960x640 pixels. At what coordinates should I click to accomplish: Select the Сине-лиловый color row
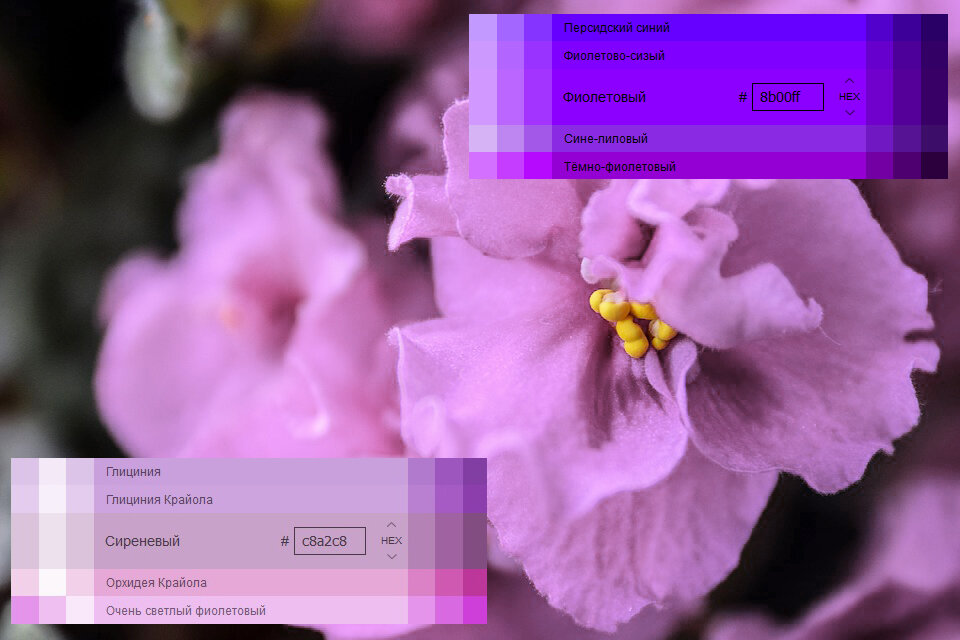708,139
